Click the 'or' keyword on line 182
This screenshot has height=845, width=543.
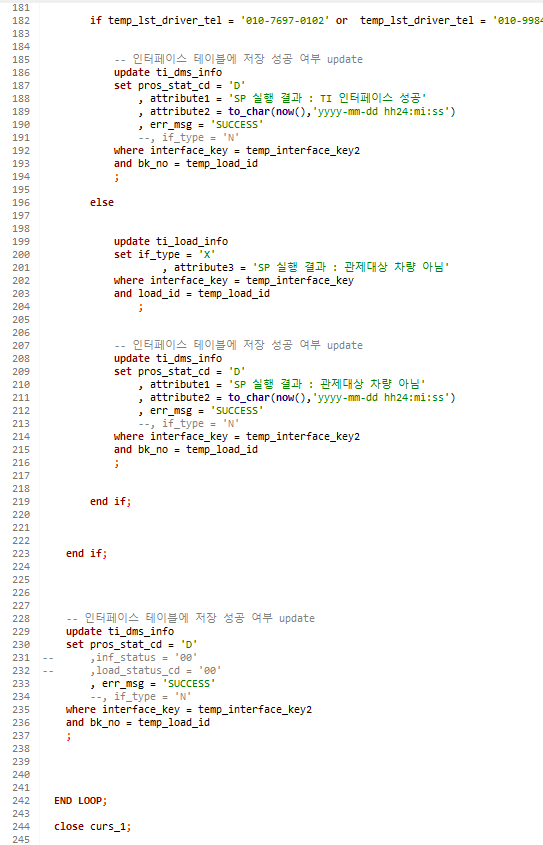[342, 20]
